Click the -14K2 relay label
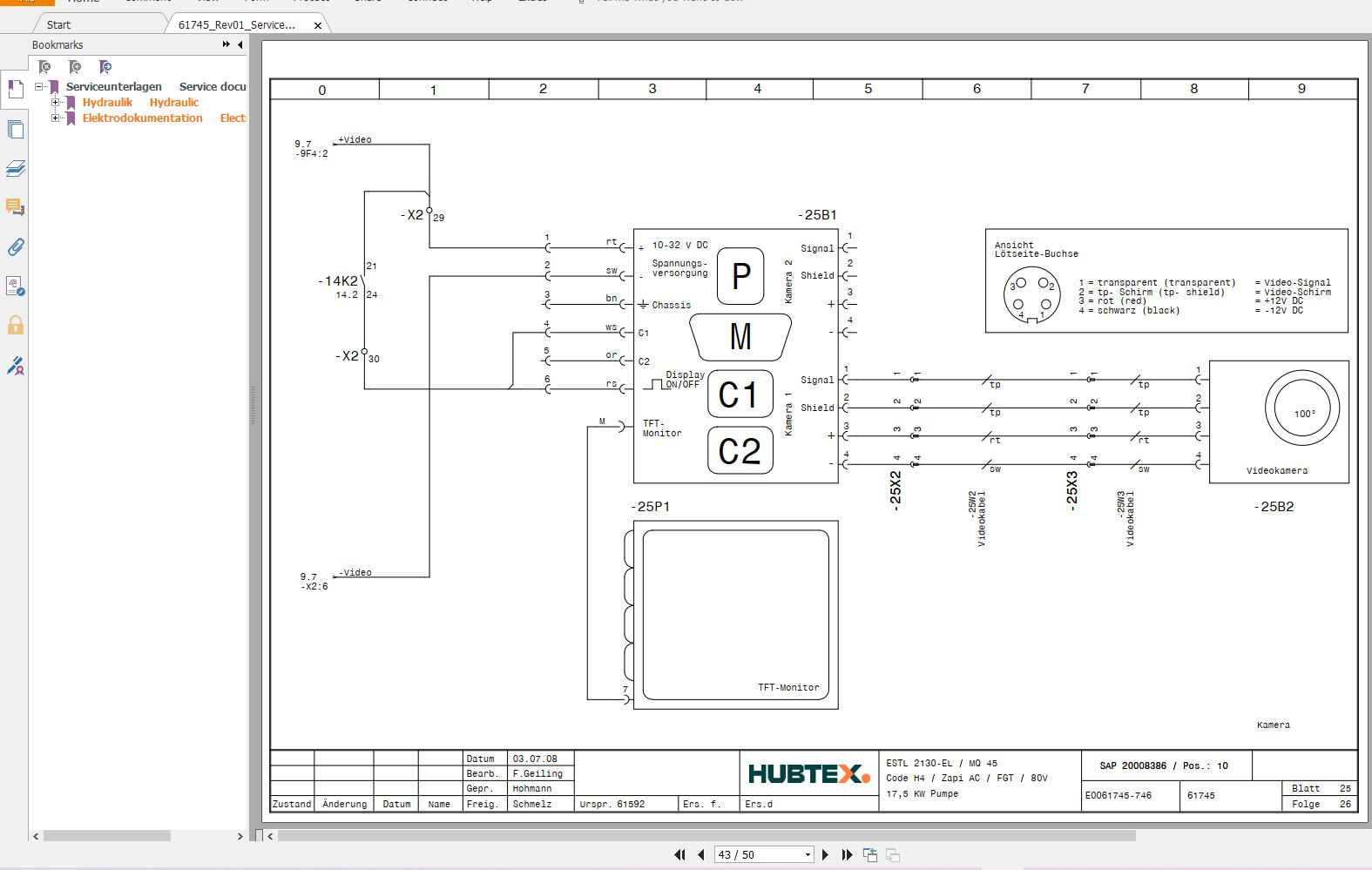1372x870 pixels. click(x=338, y=281)
